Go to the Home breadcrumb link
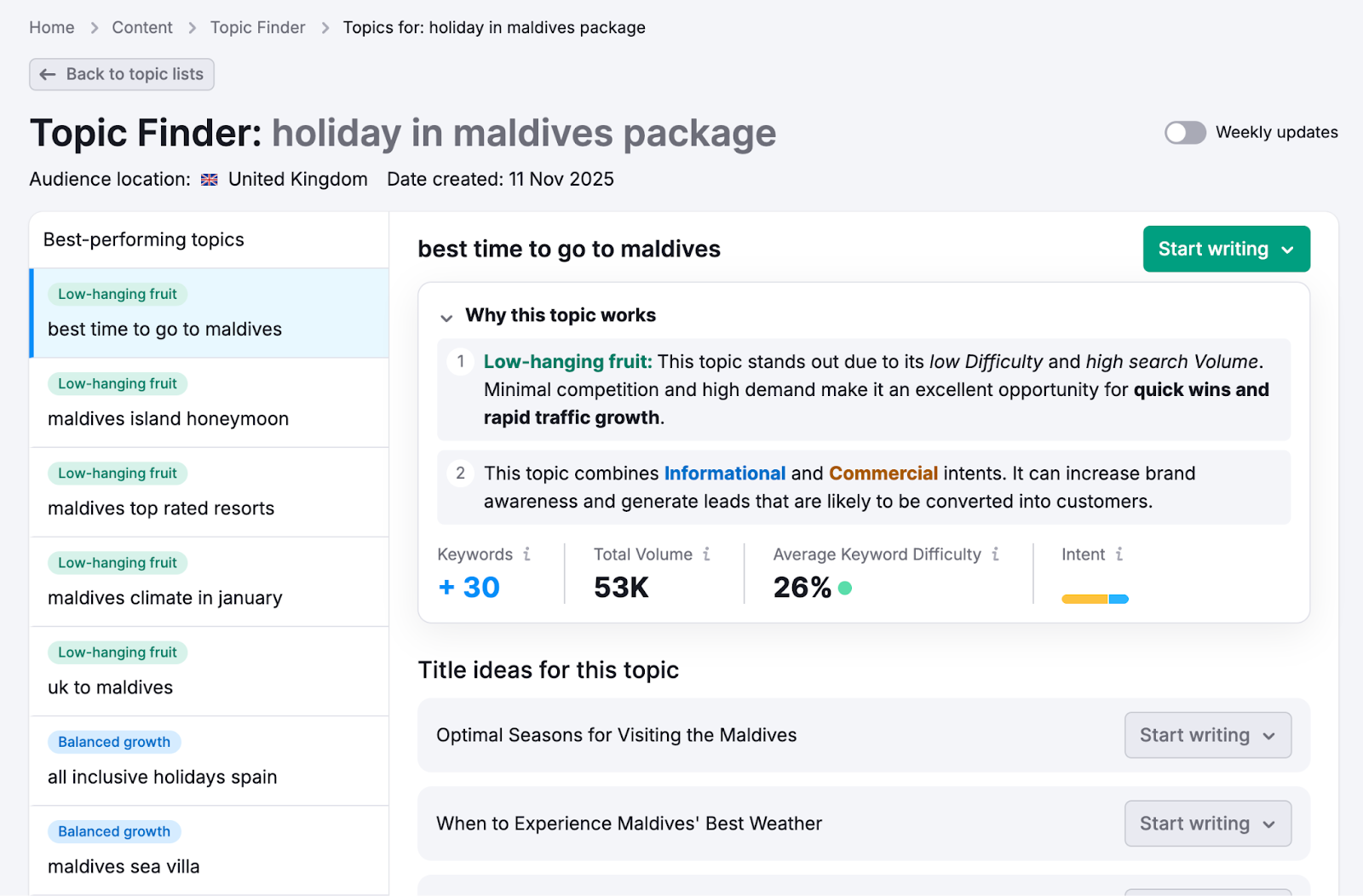 point(52,28)
